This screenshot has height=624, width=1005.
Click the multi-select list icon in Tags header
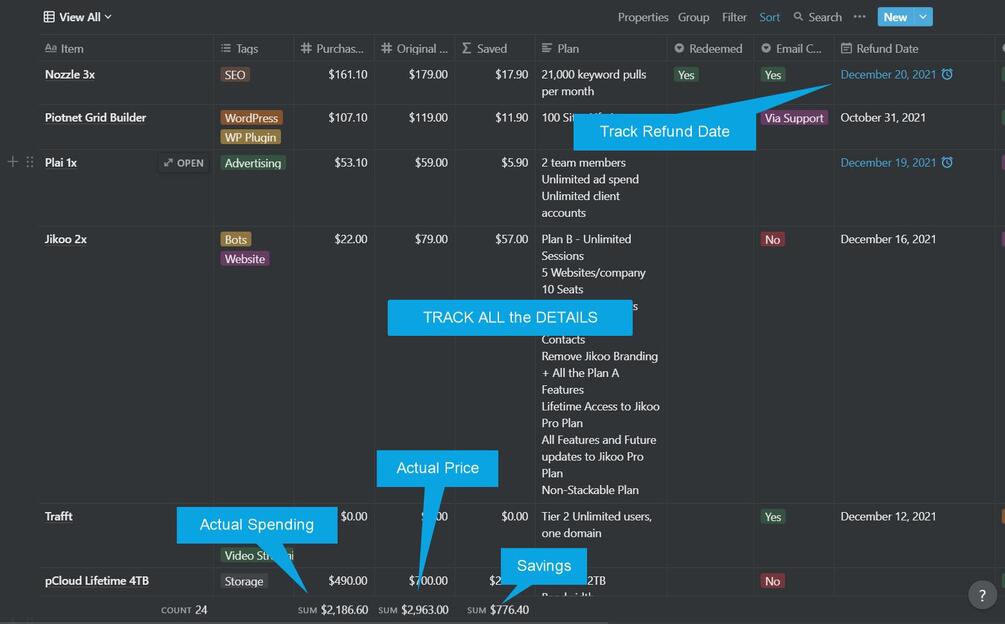(226, 49)
